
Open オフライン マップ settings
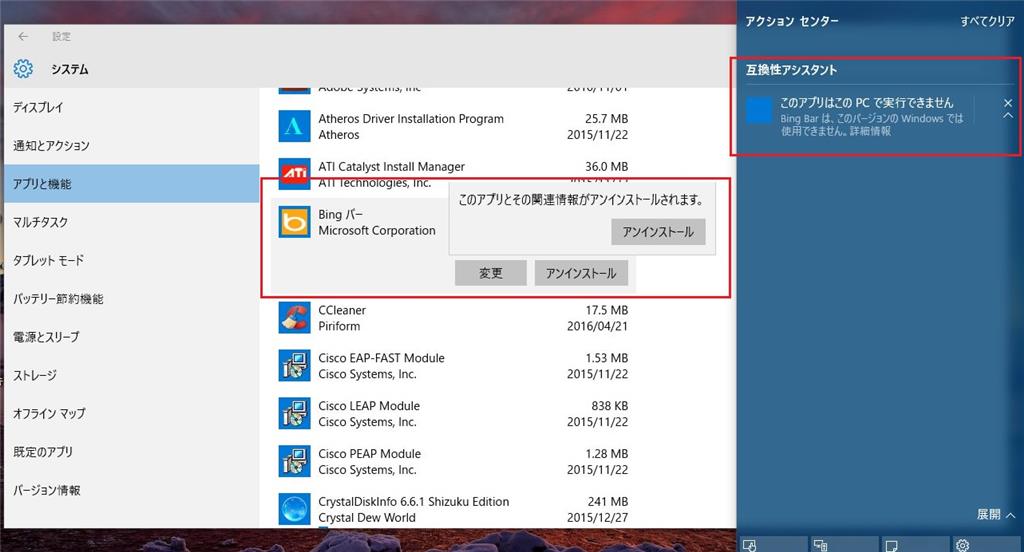[x=131, y=414]
